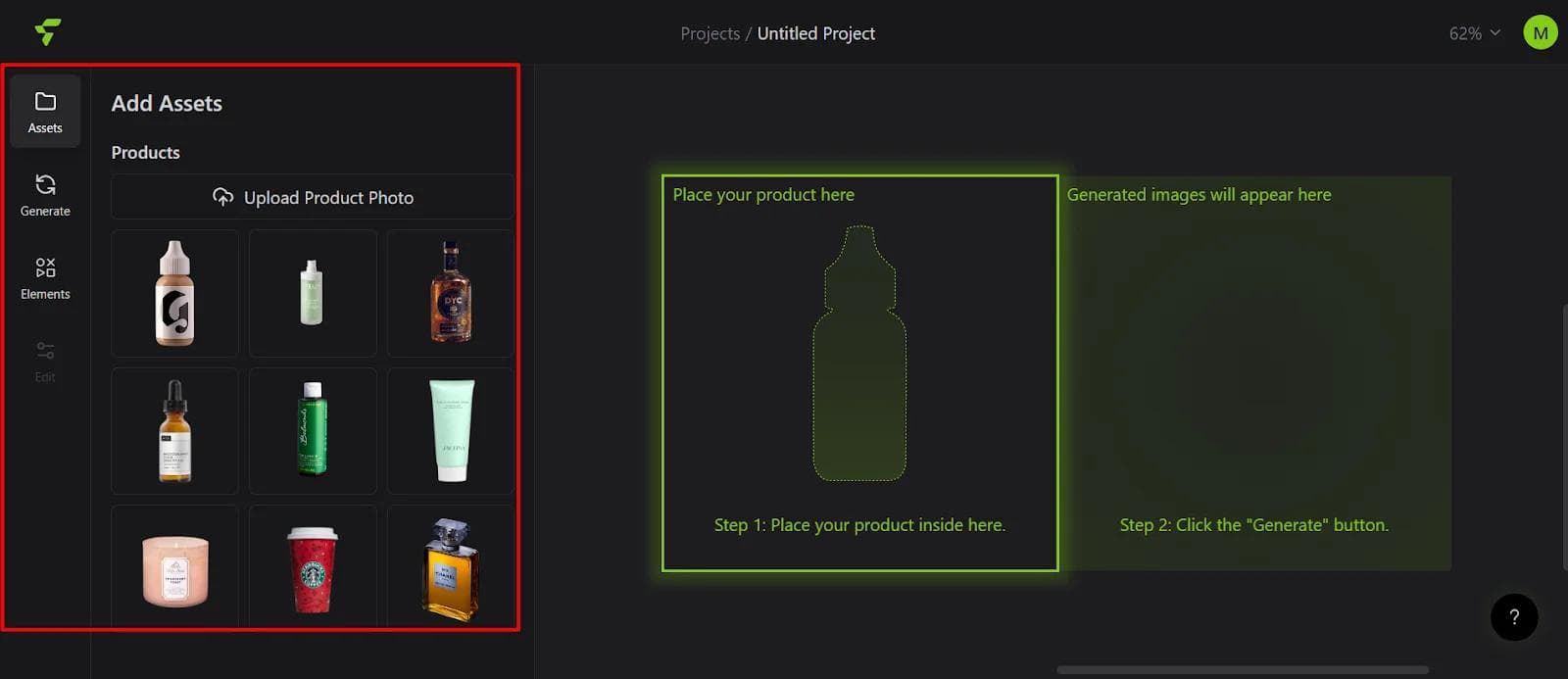Open the Elements panel in sidebar

45,278
